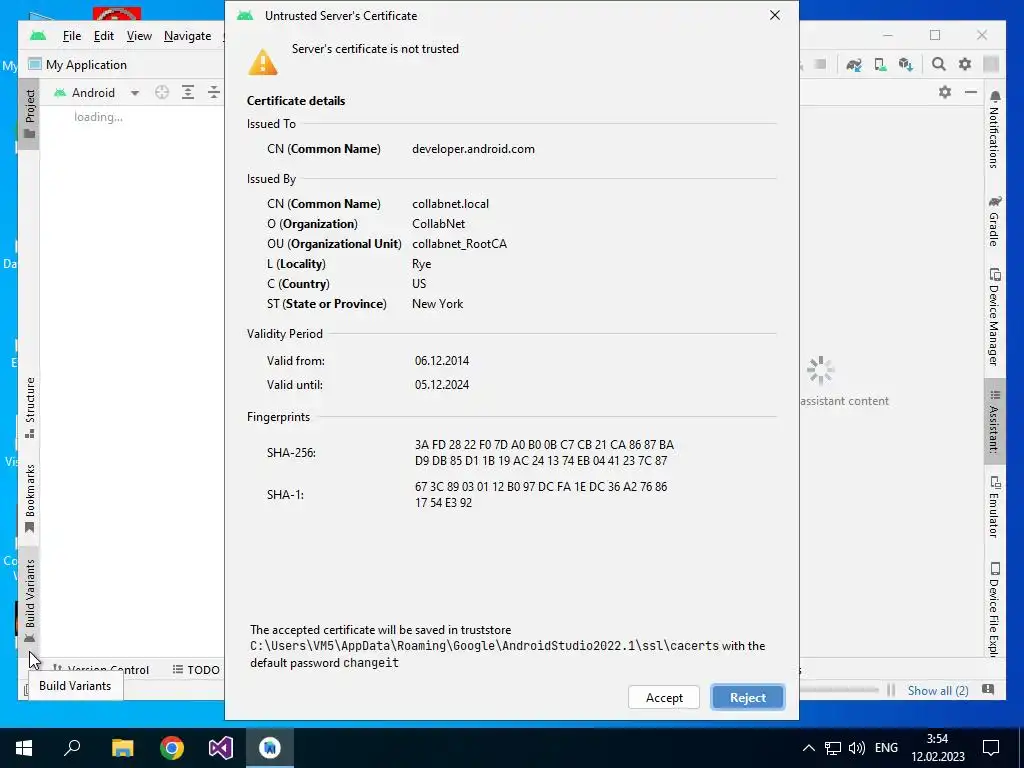Open the Bookmarks tool window tab
This screenshot has height=768, width=1024.
tap(29, 500)
